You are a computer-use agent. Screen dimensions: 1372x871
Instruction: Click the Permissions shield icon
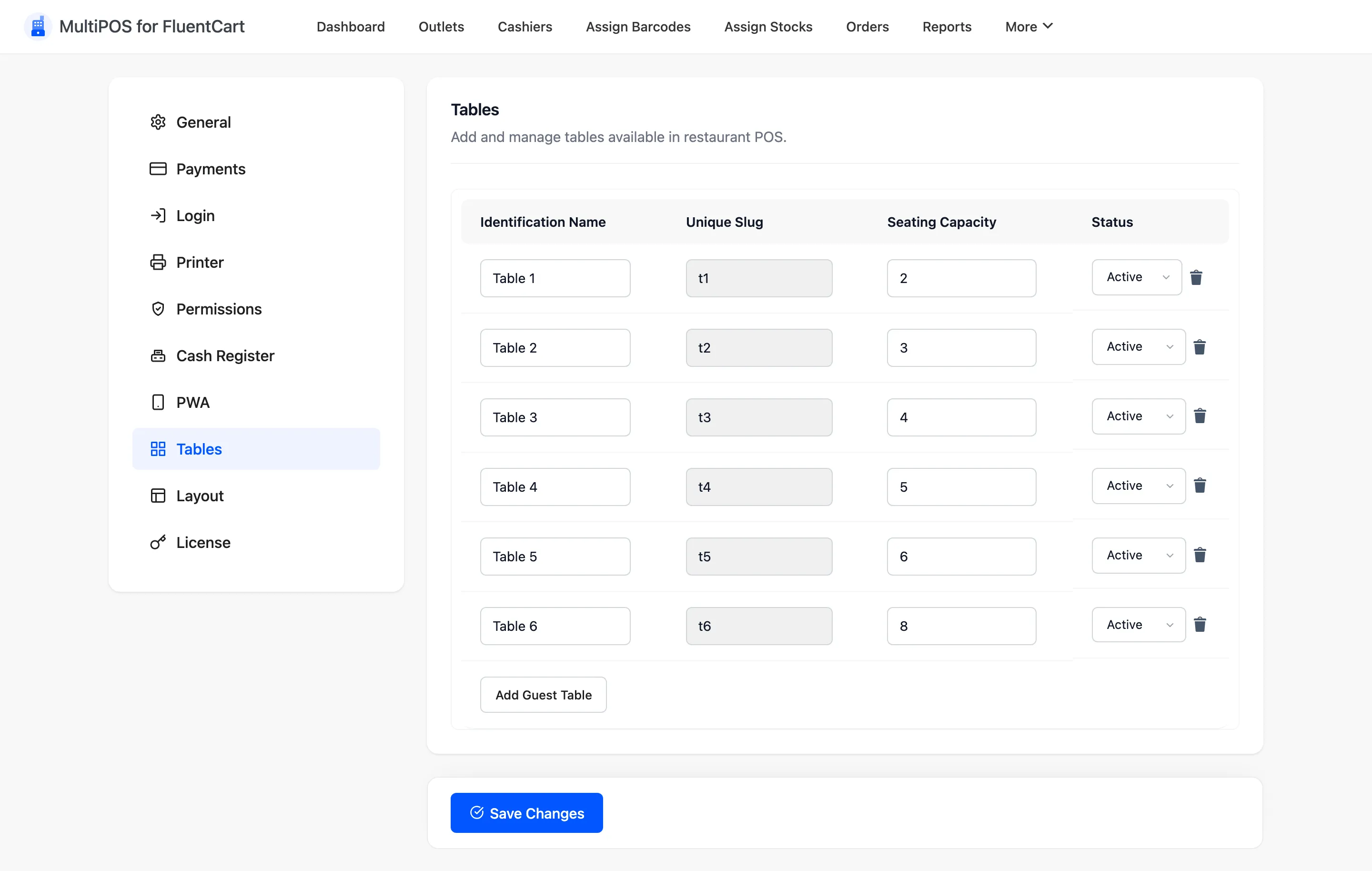pos(158,309)
